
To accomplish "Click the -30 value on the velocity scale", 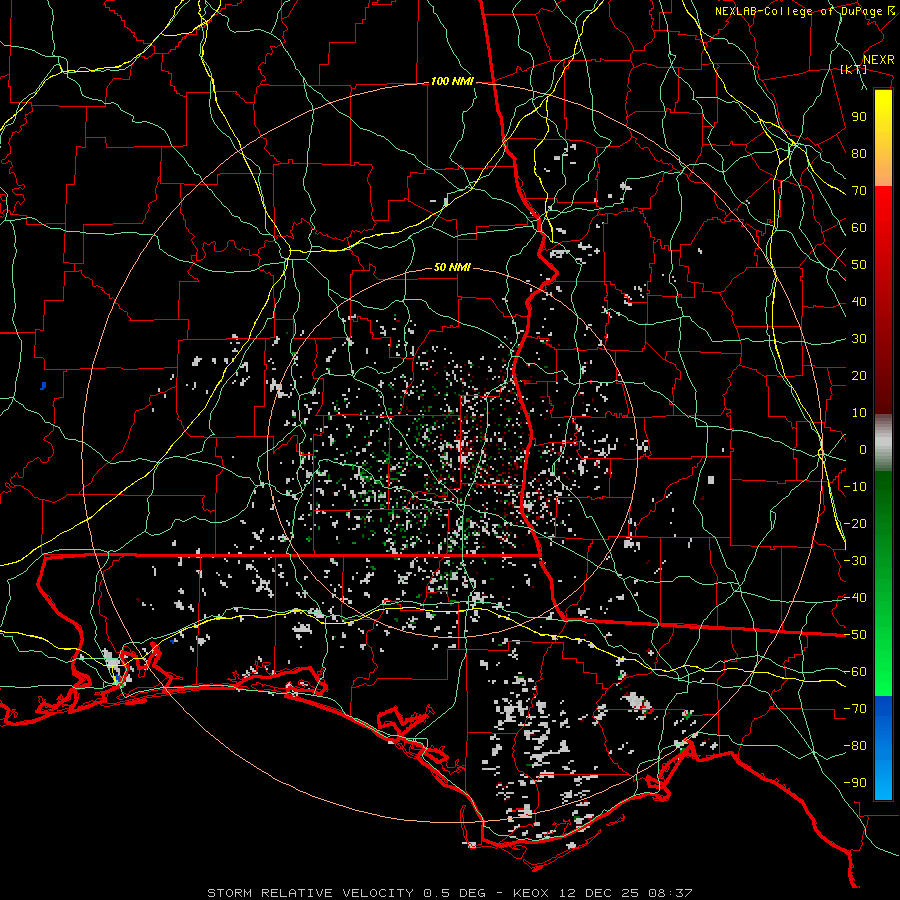I will pyautogui.click(x=855, y=561).
